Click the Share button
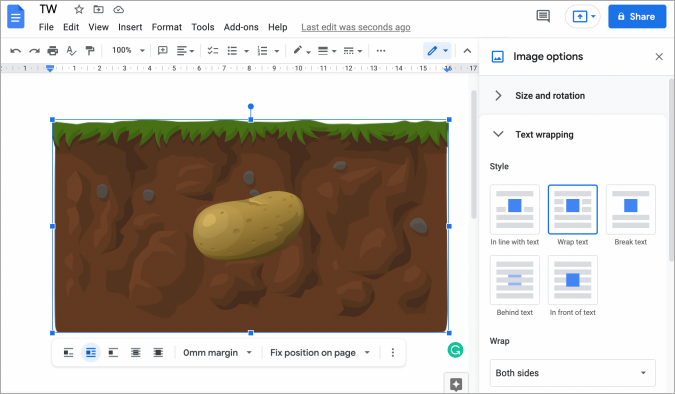This screenshot has height=394, width=675. click(637, 16)
